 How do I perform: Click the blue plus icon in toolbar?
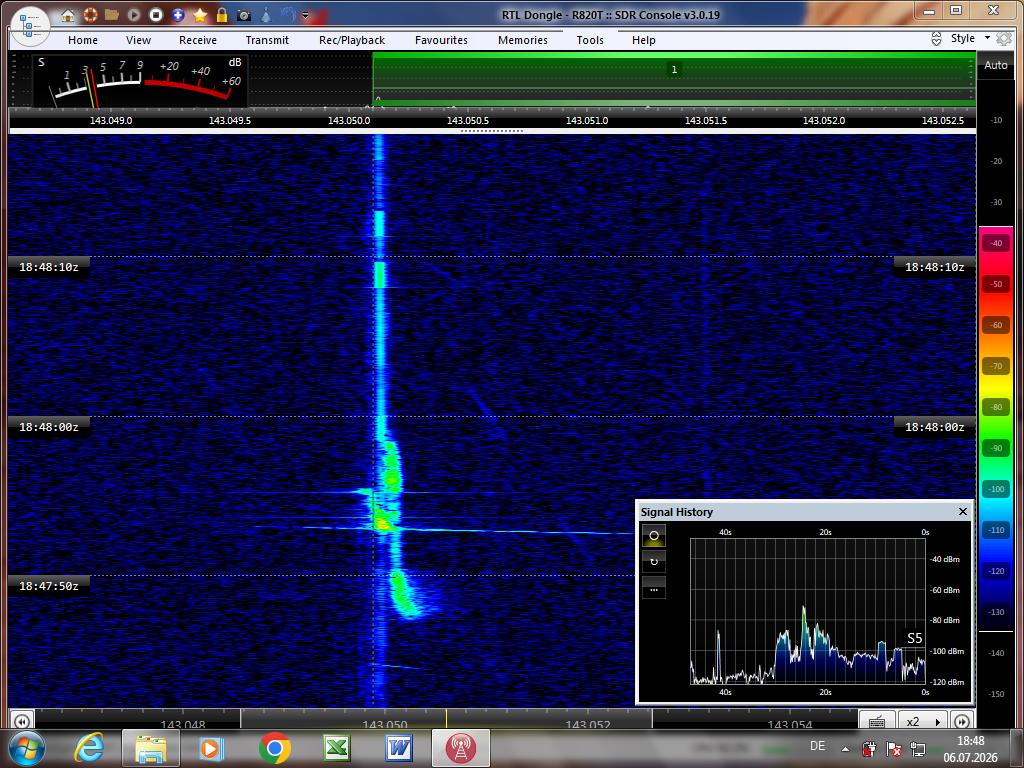point(178,14)
